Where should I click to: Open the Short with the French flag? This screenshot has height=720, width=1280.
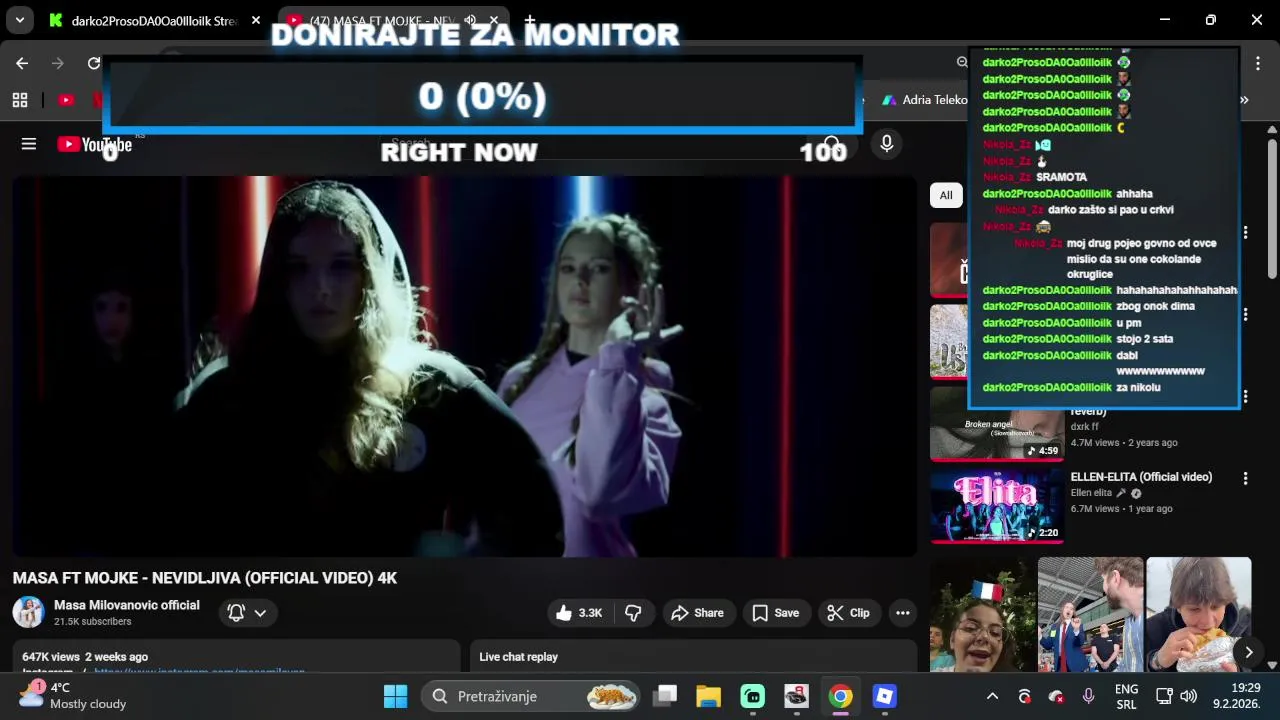pyautogui.click(x=983, y=614)
